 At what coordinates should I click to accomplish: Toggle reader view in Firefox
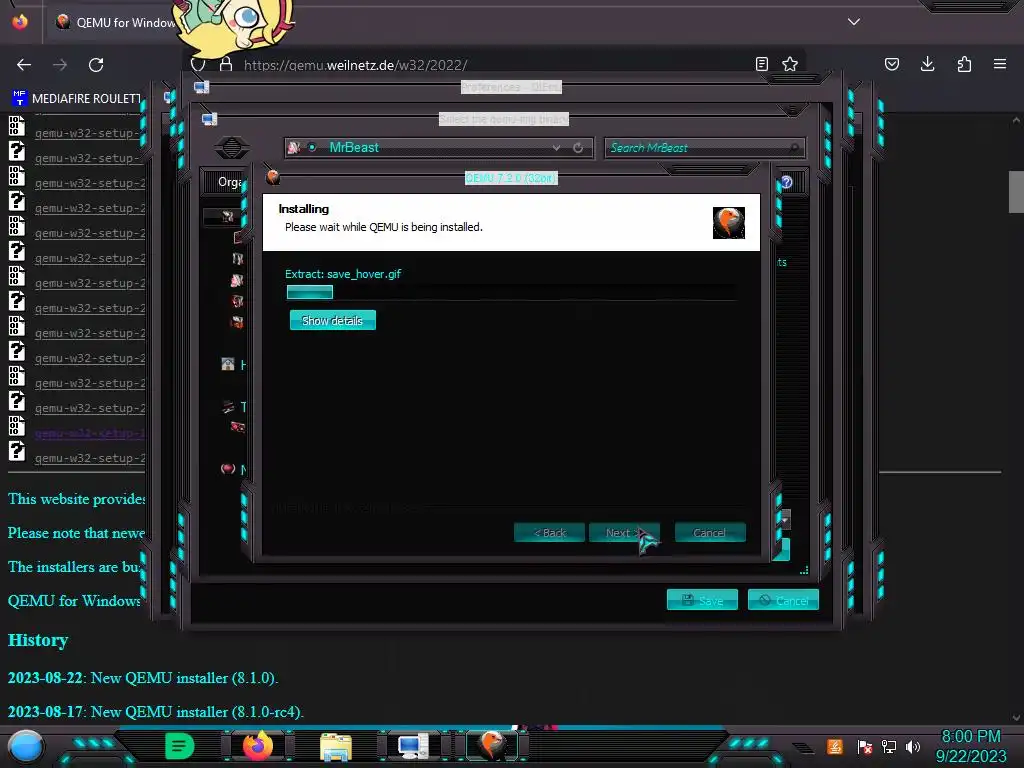tap(761, 64)
